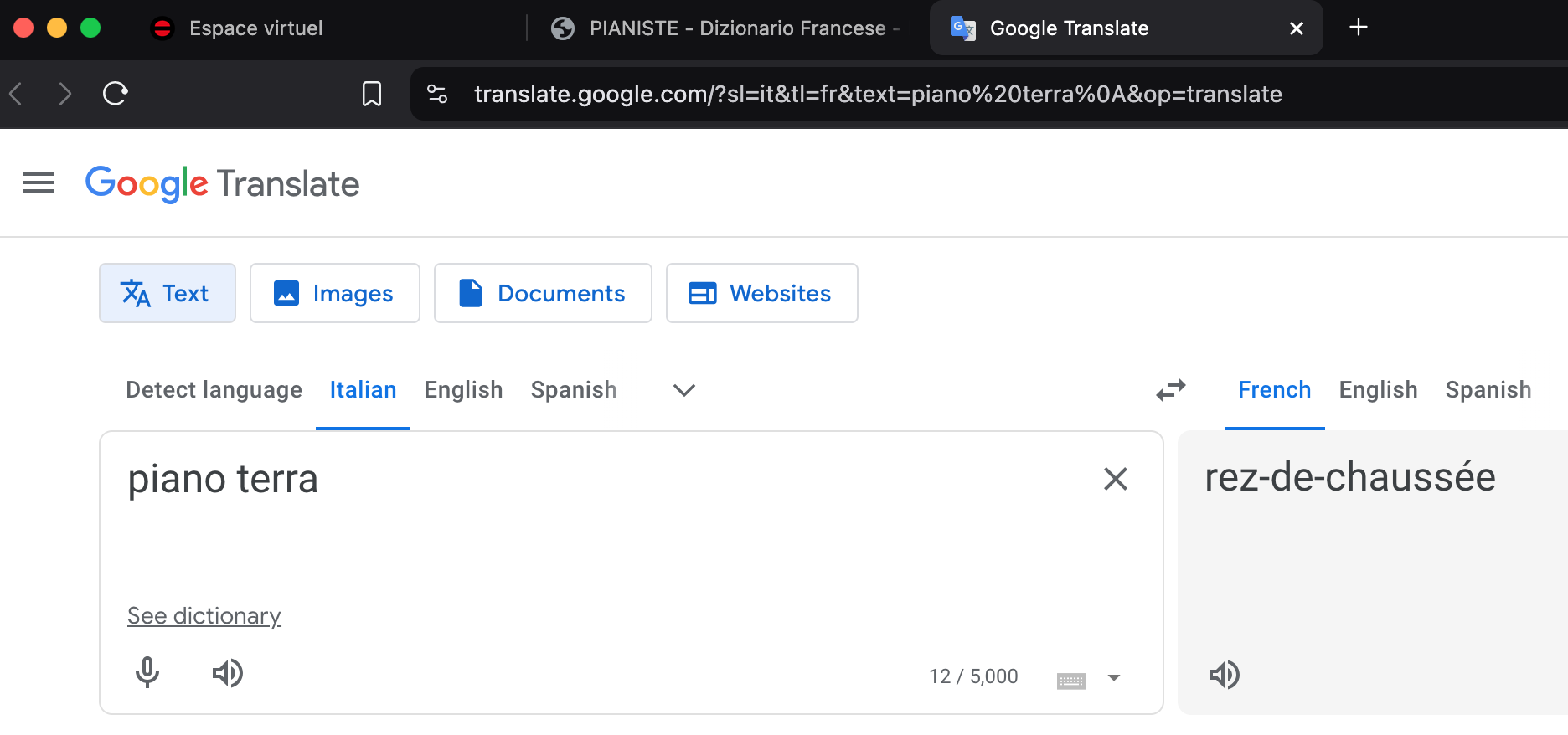Swap source and target languages

pos(1171,390)
